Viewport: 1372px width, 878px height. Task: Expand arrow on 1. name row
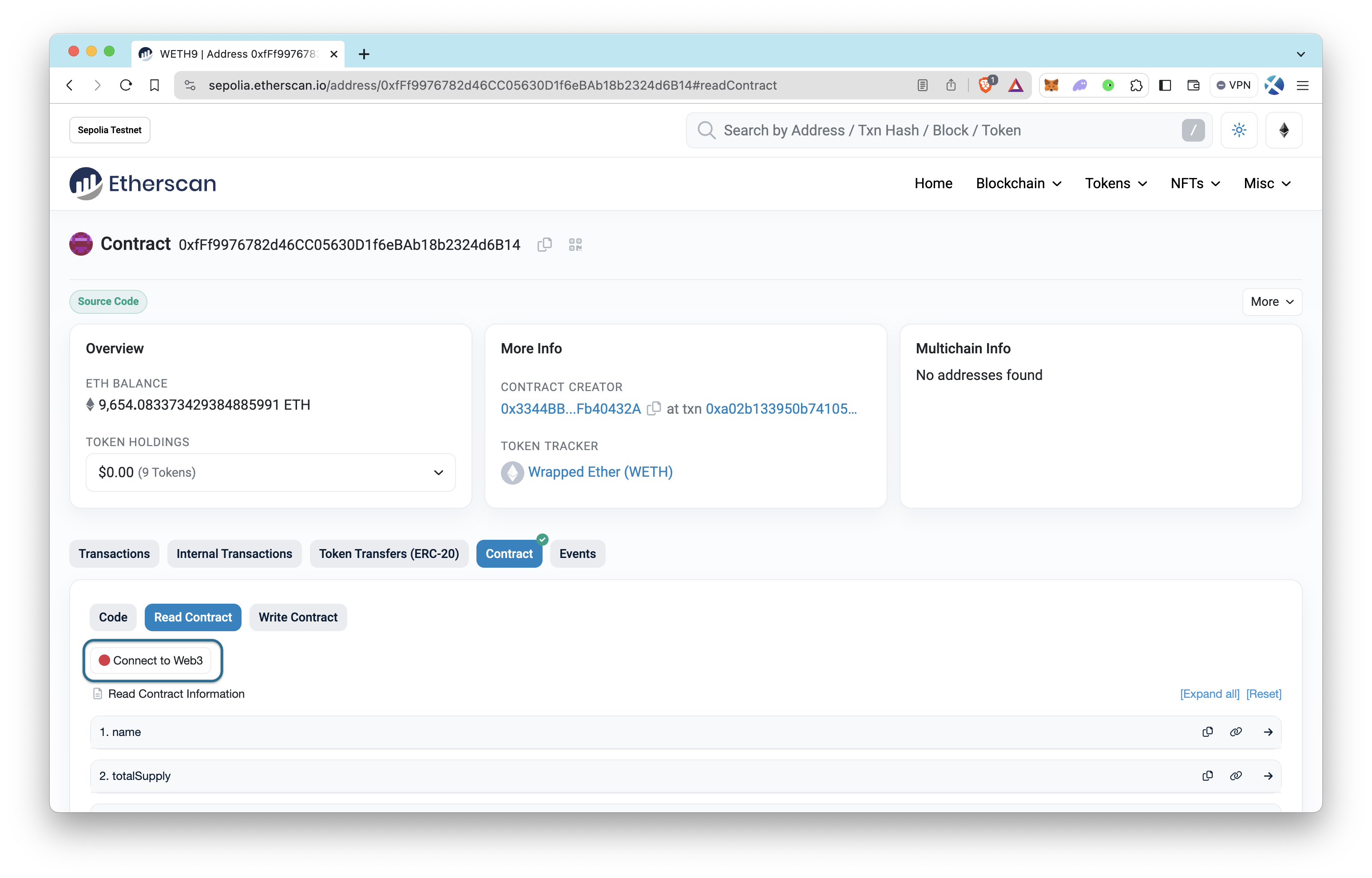coord(1268,732)
